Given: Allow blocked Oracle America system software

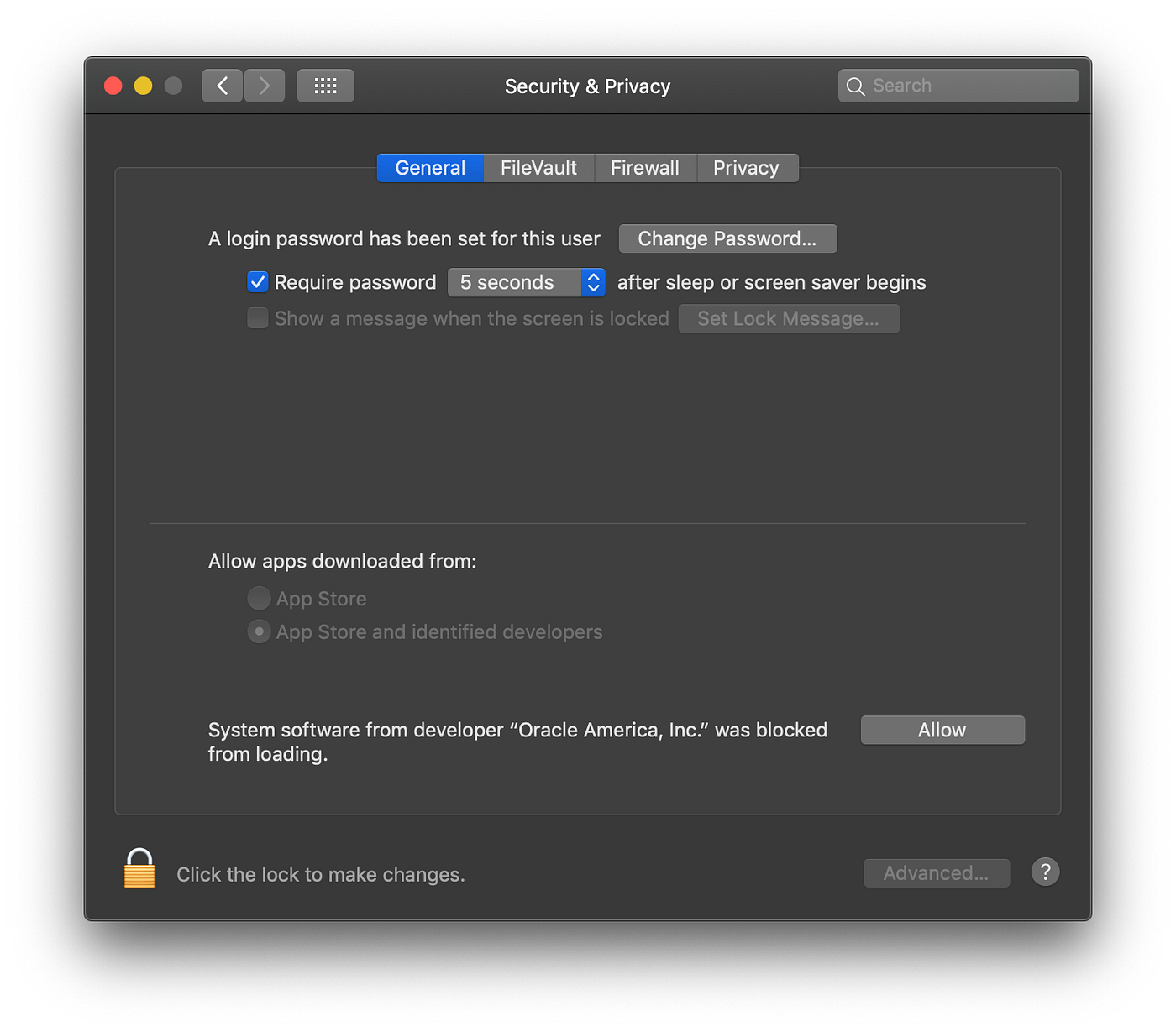Looking at the screenshot, I should click(x=942, y=729).
